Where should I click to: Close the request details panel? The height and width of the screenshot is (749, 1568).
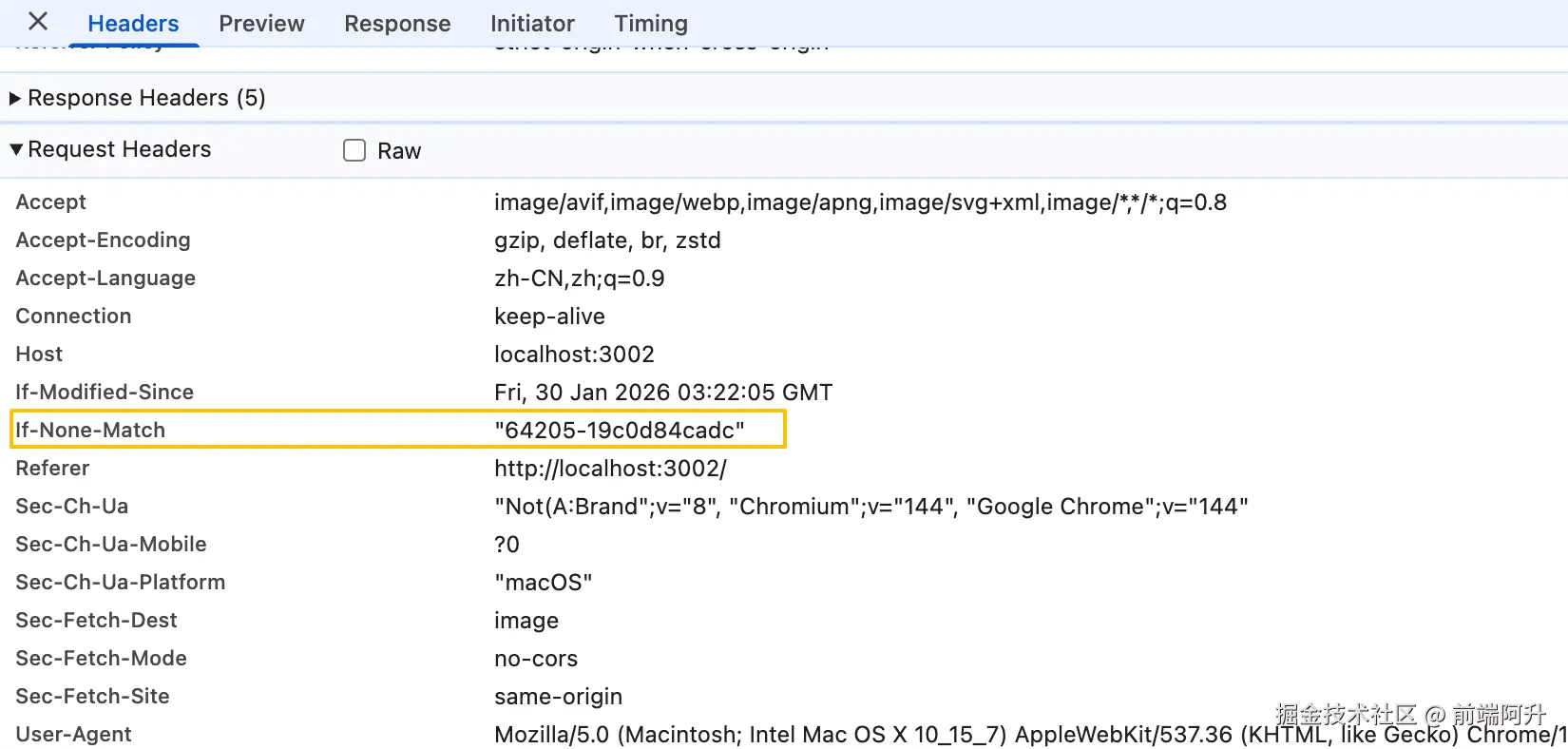coord(38,22)
